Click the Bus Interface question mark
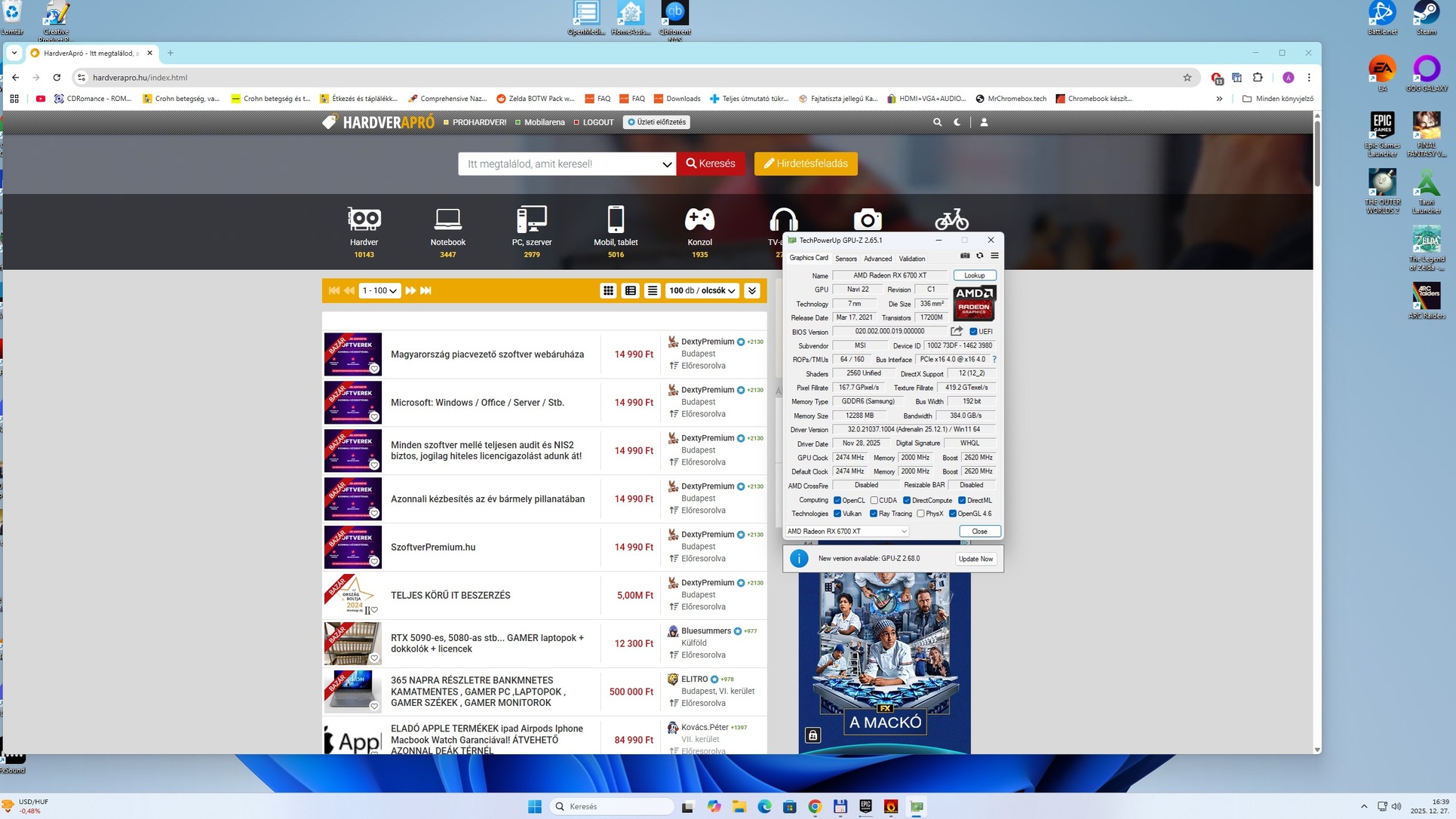The image size is (1456, 819). [x=994, y=360]
